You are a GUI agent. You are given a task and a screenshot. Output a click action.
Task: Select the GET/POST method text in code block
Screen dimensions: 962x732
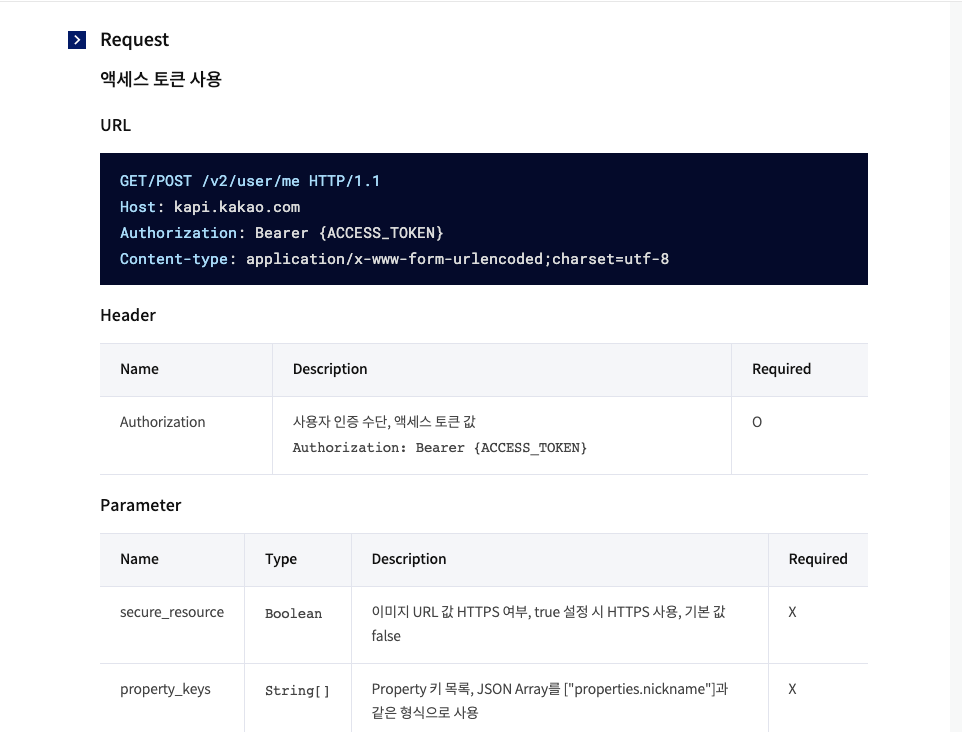[x=155, y=180]
